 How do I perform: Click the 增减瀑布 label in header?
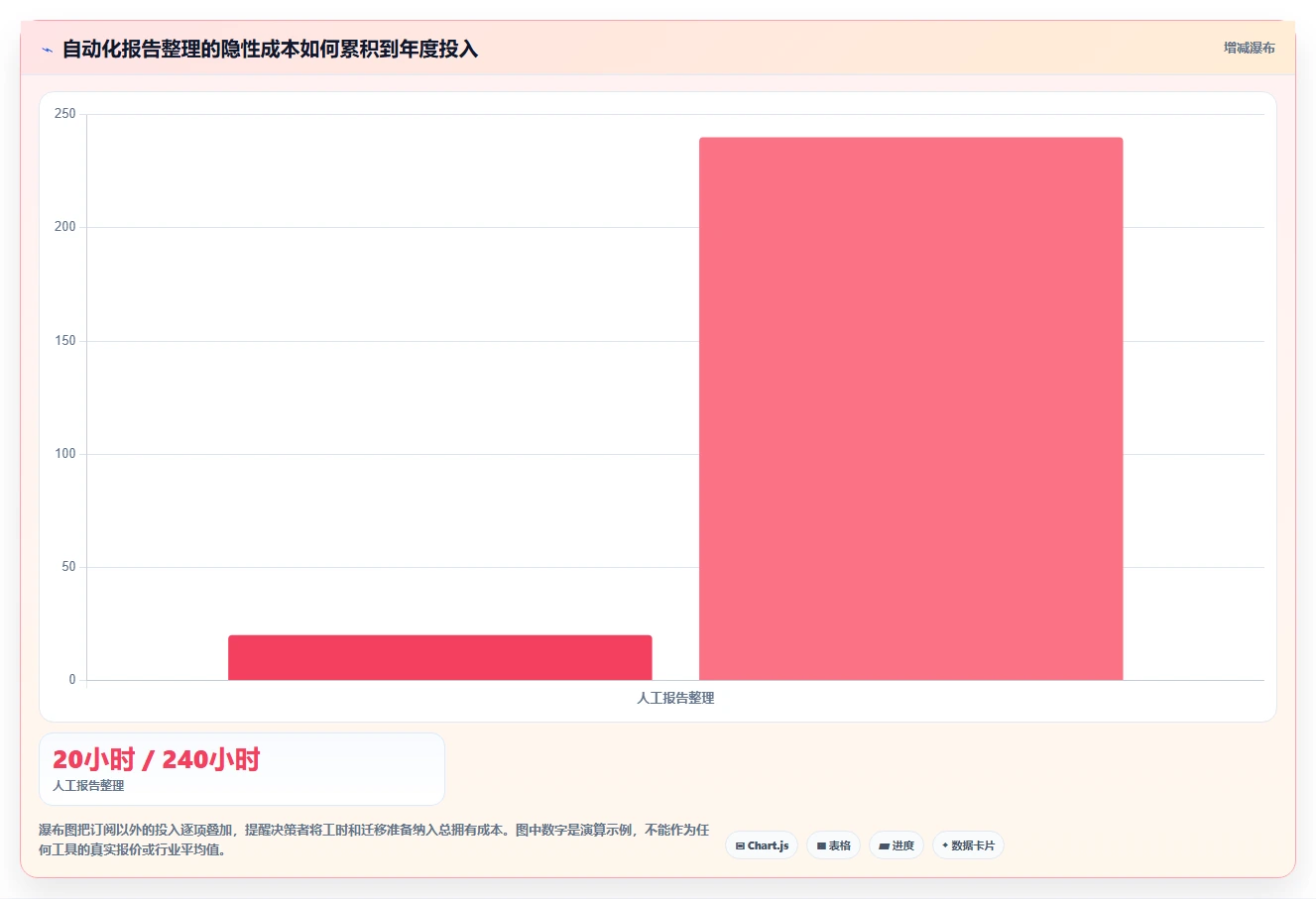click(x=1250, y=48)
